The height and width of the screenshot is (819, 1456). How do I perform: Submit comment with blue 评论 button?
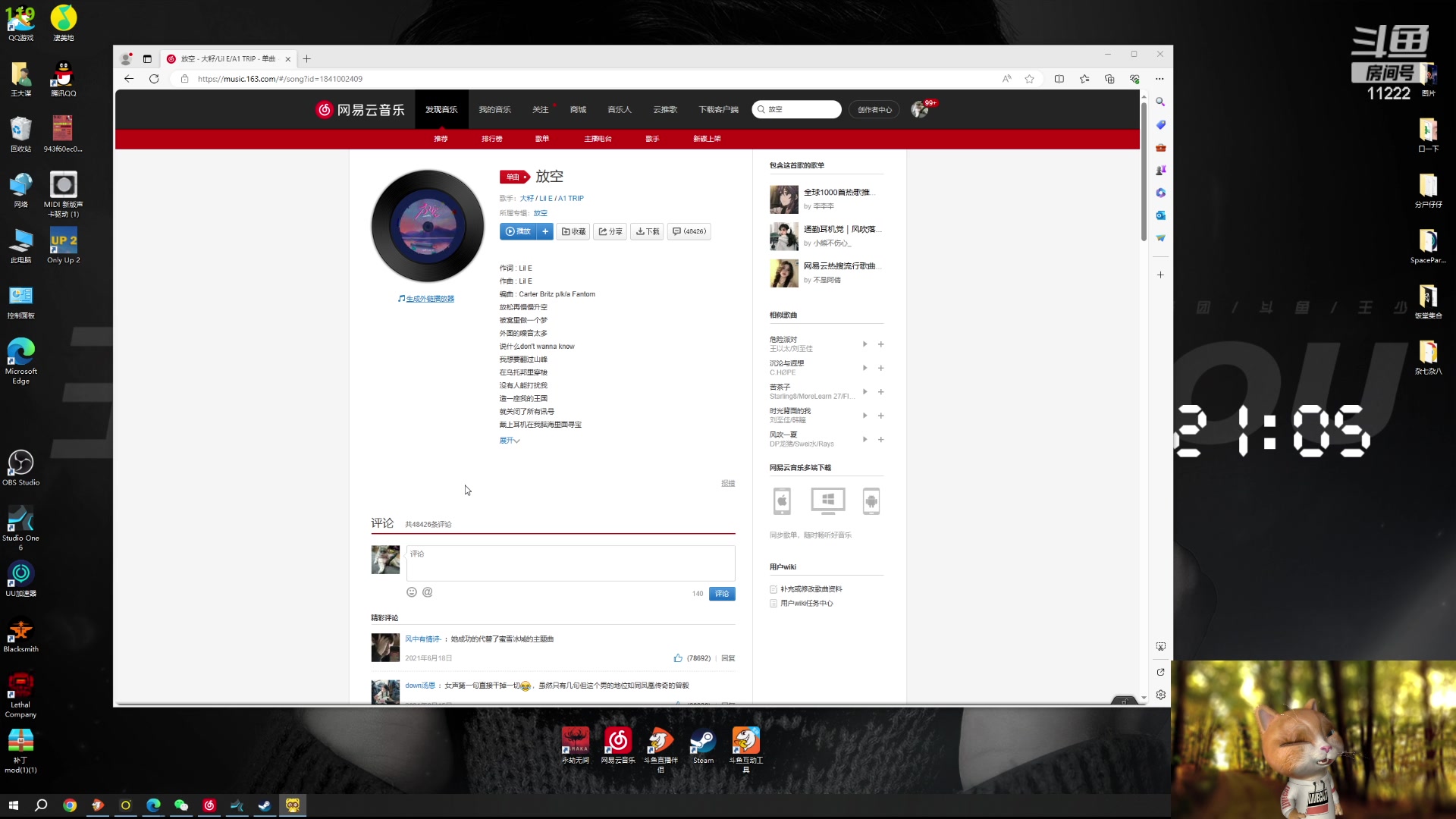(722, 594)
